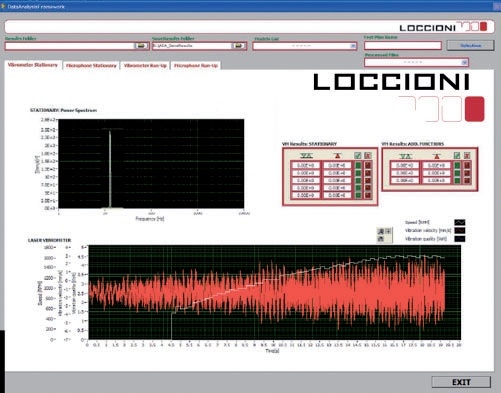Click the red fail header icon in VM Results STATIONARY
501x393 pixels.
coord(368,156)
